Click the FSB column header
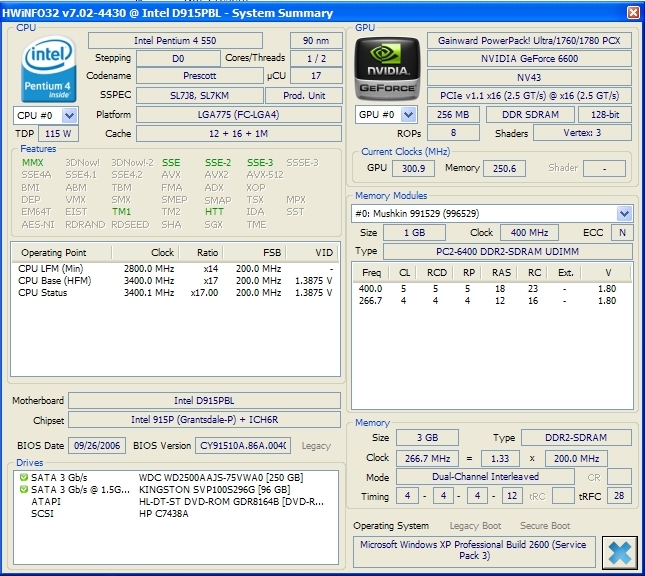 point(254,253)
